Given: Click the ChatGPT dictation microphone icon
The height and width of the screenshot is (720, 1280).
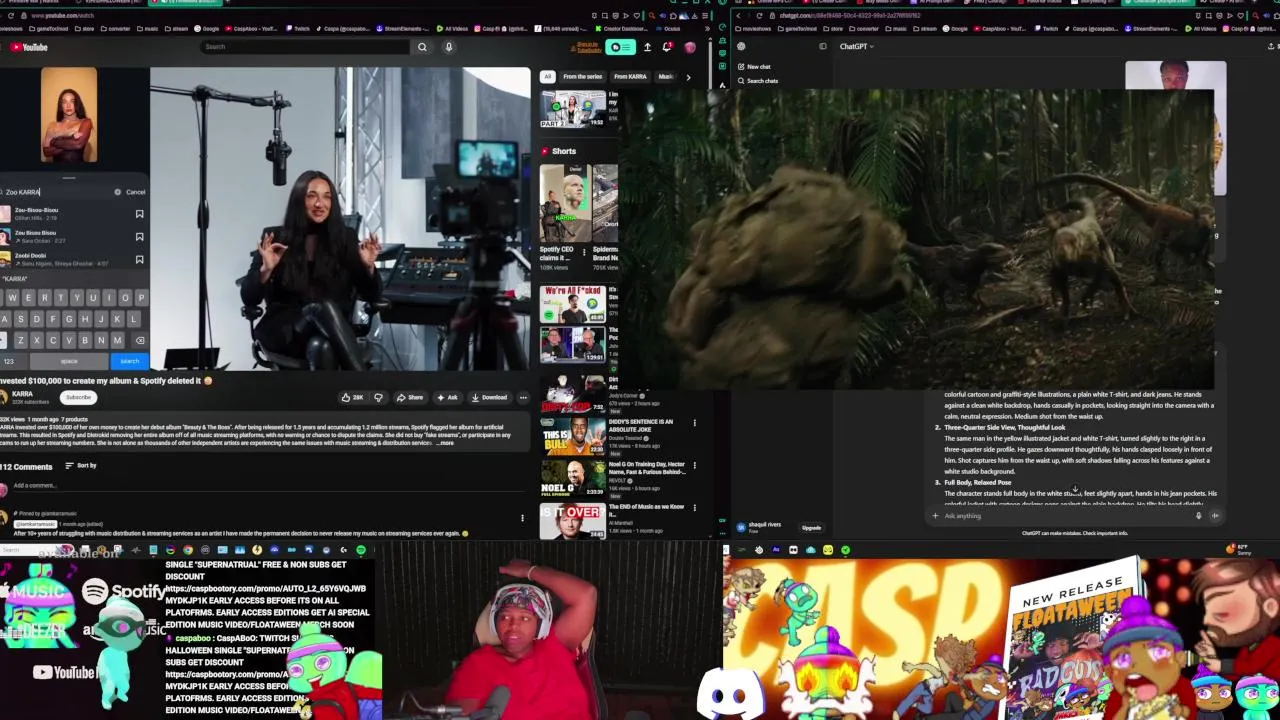Looking at the screenshot, I should coord(1198,516).
